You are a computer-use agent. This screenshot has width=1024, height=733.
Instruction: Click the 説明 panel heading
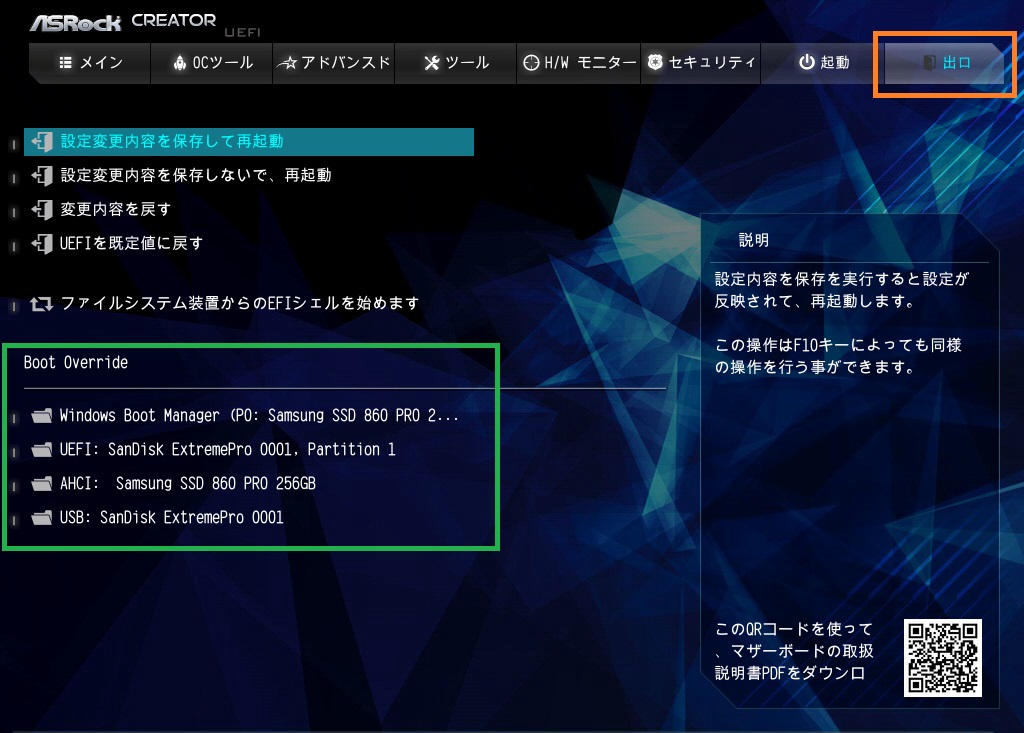754,240
